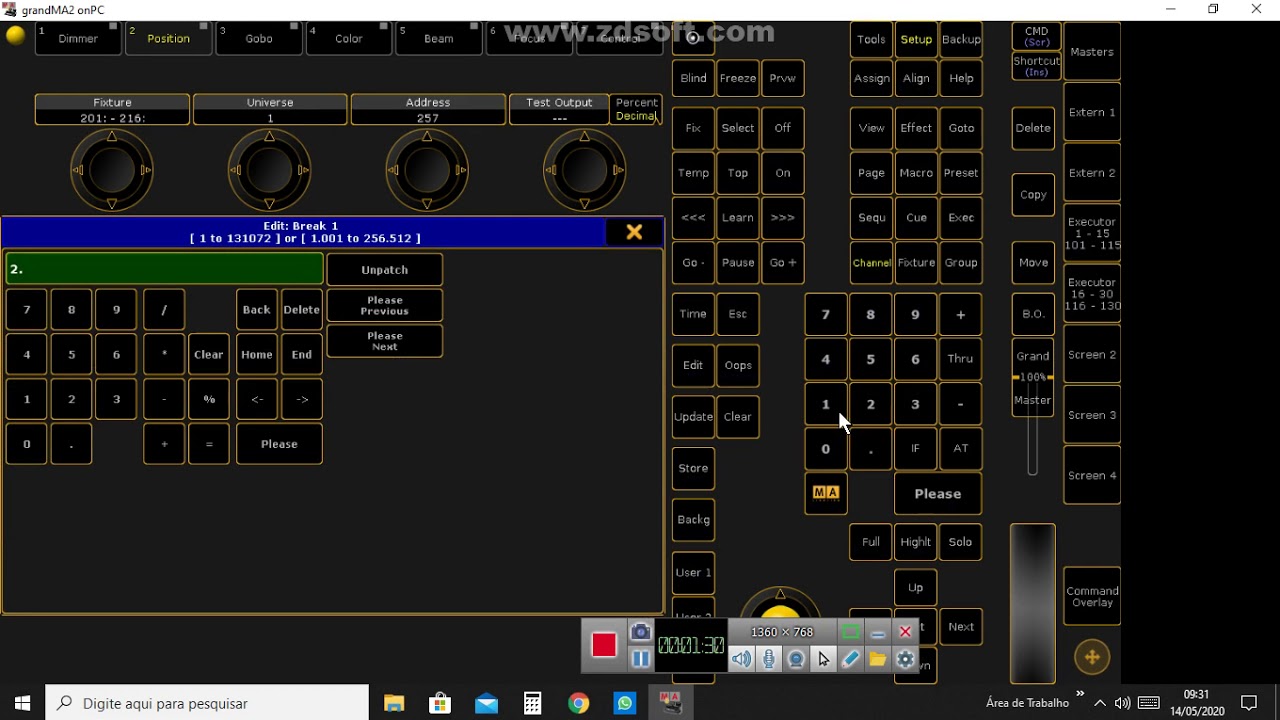Switch to the Dimmer preset type tab

tap(76, 38)
